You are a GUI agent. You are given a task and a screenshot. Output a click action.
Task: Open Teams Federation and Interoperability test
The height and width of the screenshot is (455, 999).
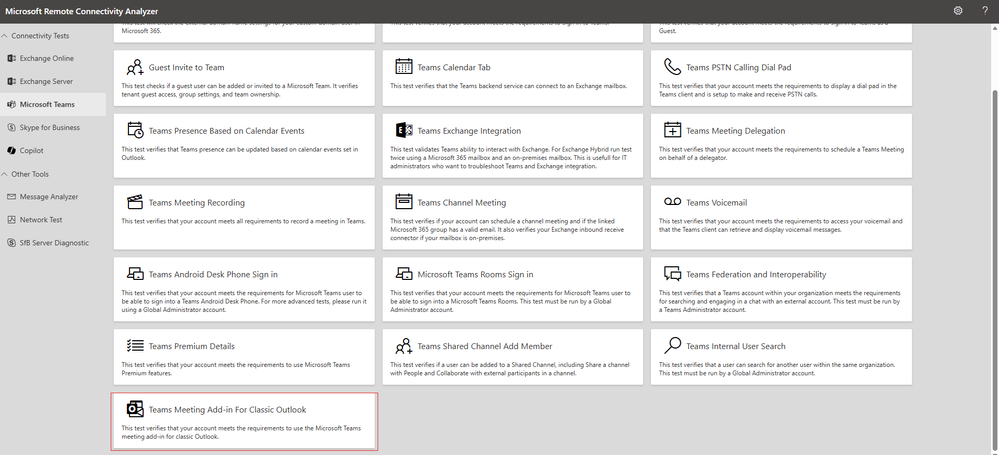click(x=781, y=289)
